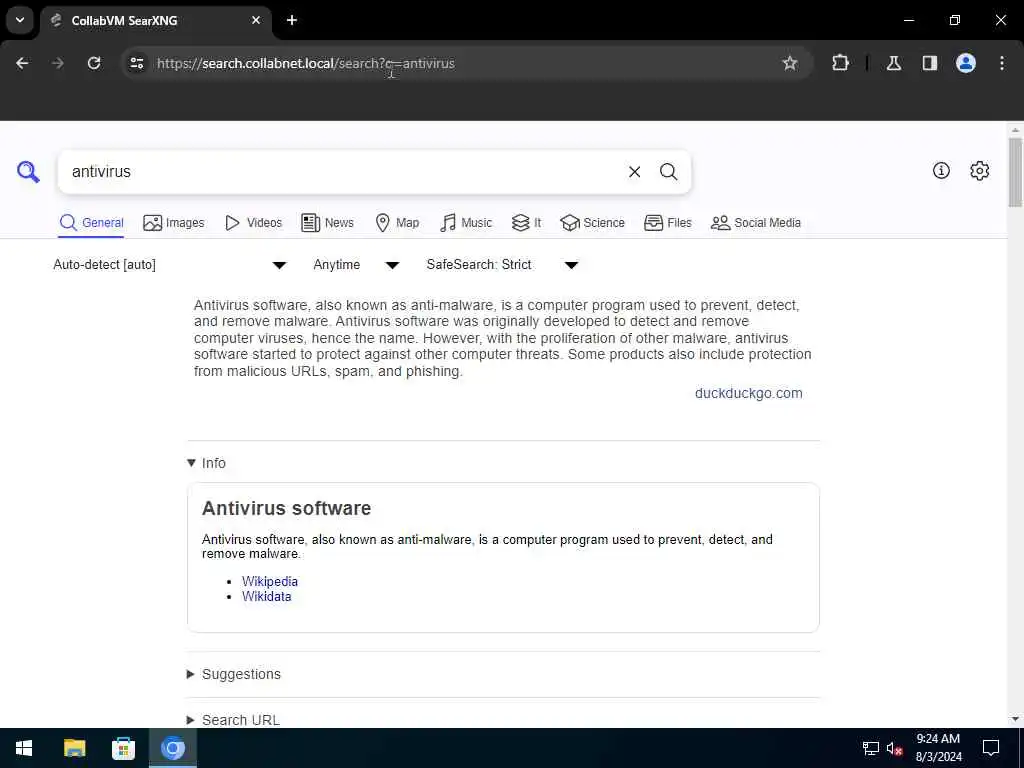Open the Auto-detect language dropdown
Viewport: 1024px width, 768px height.
coord(170,264)
